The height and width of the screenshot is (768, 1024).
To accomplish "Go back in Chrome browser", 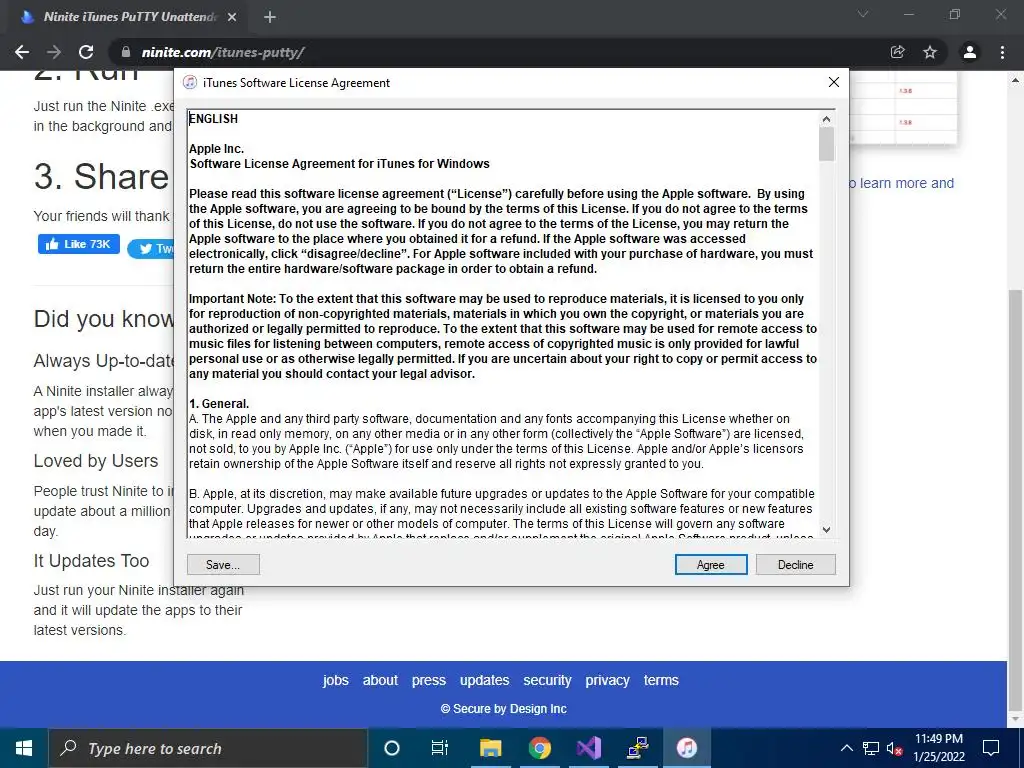I will coord(22,52).
